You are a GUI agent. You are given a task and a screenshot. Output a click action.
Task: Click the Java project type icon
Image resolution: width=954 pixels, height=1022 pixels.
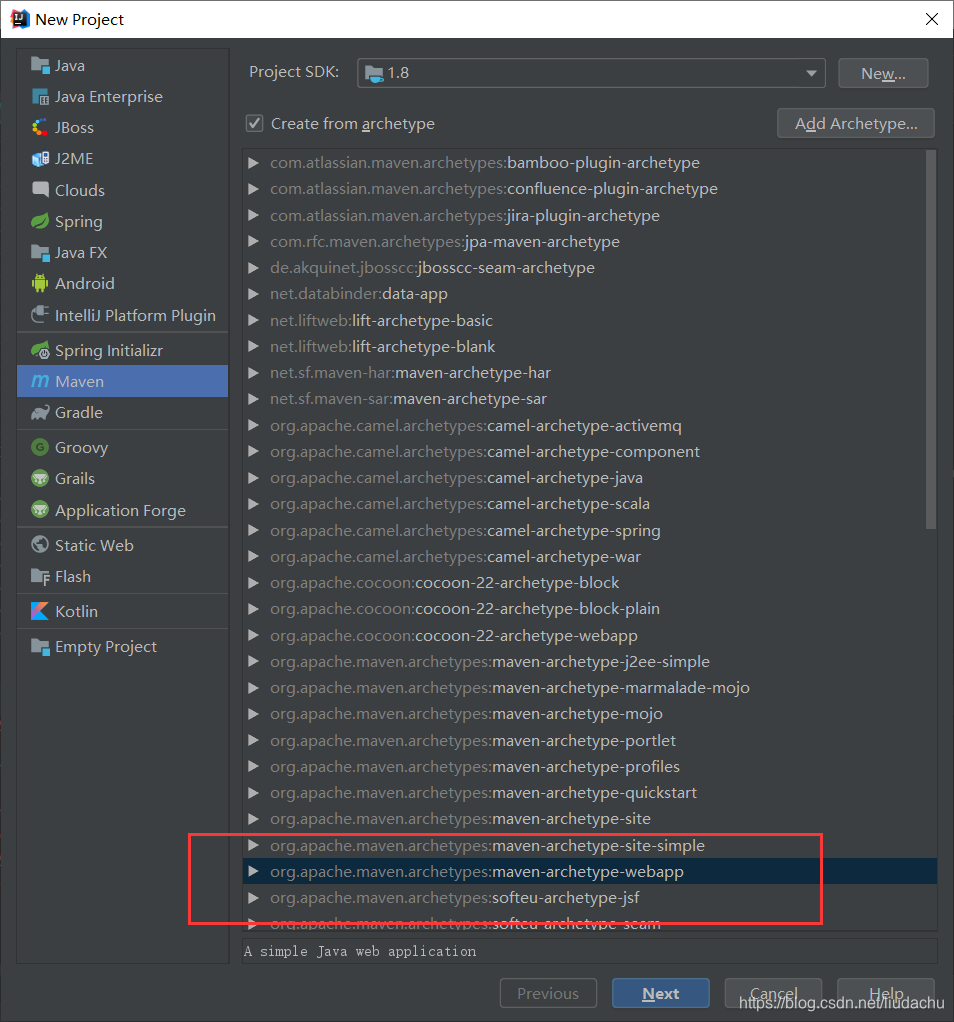coord(40,65)
